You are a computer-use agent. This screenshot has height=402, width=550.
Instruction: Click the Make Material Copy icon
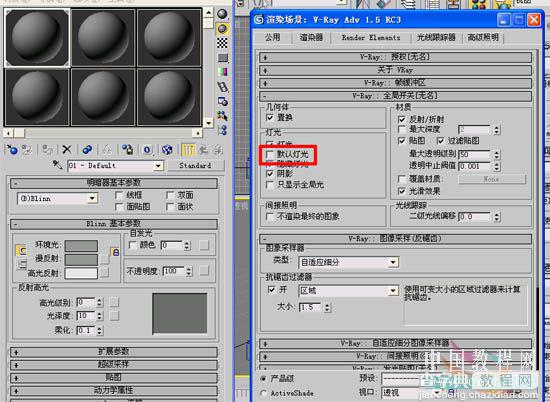pyautogui.click(x=87, y=150)
